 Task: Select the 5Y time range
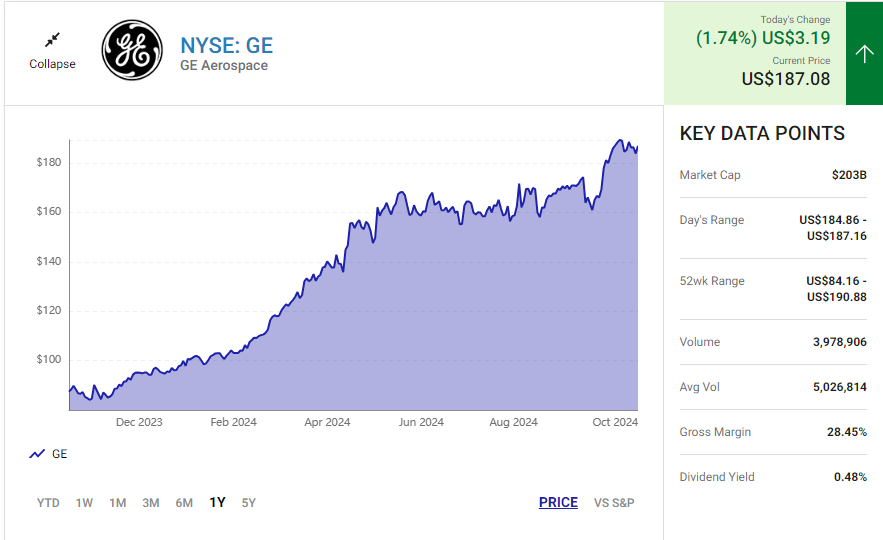248,503
